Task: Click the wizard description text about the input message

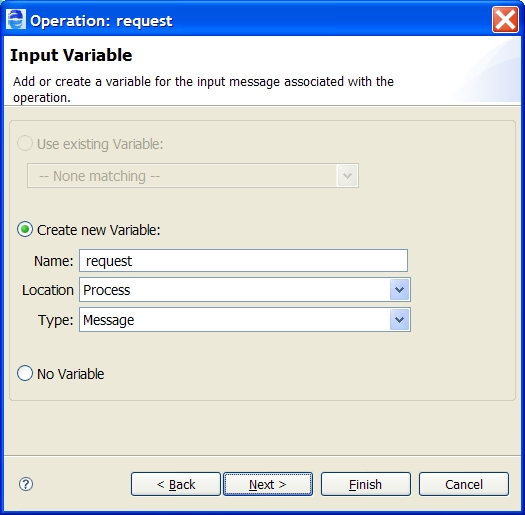Action: pos(203,89)
